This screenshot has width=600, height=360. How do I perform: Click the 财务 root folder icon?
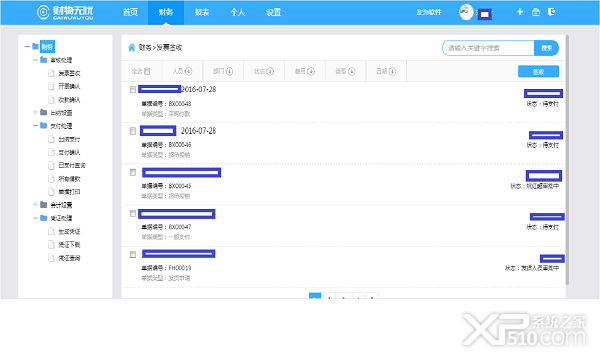pyautogui.click(x=35, y=46)
